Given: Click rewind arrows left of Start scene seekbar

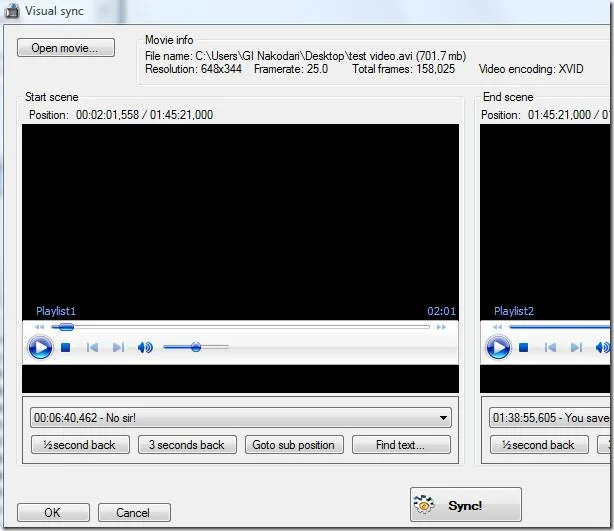Looking at the screenshot, I should (39, 327).
